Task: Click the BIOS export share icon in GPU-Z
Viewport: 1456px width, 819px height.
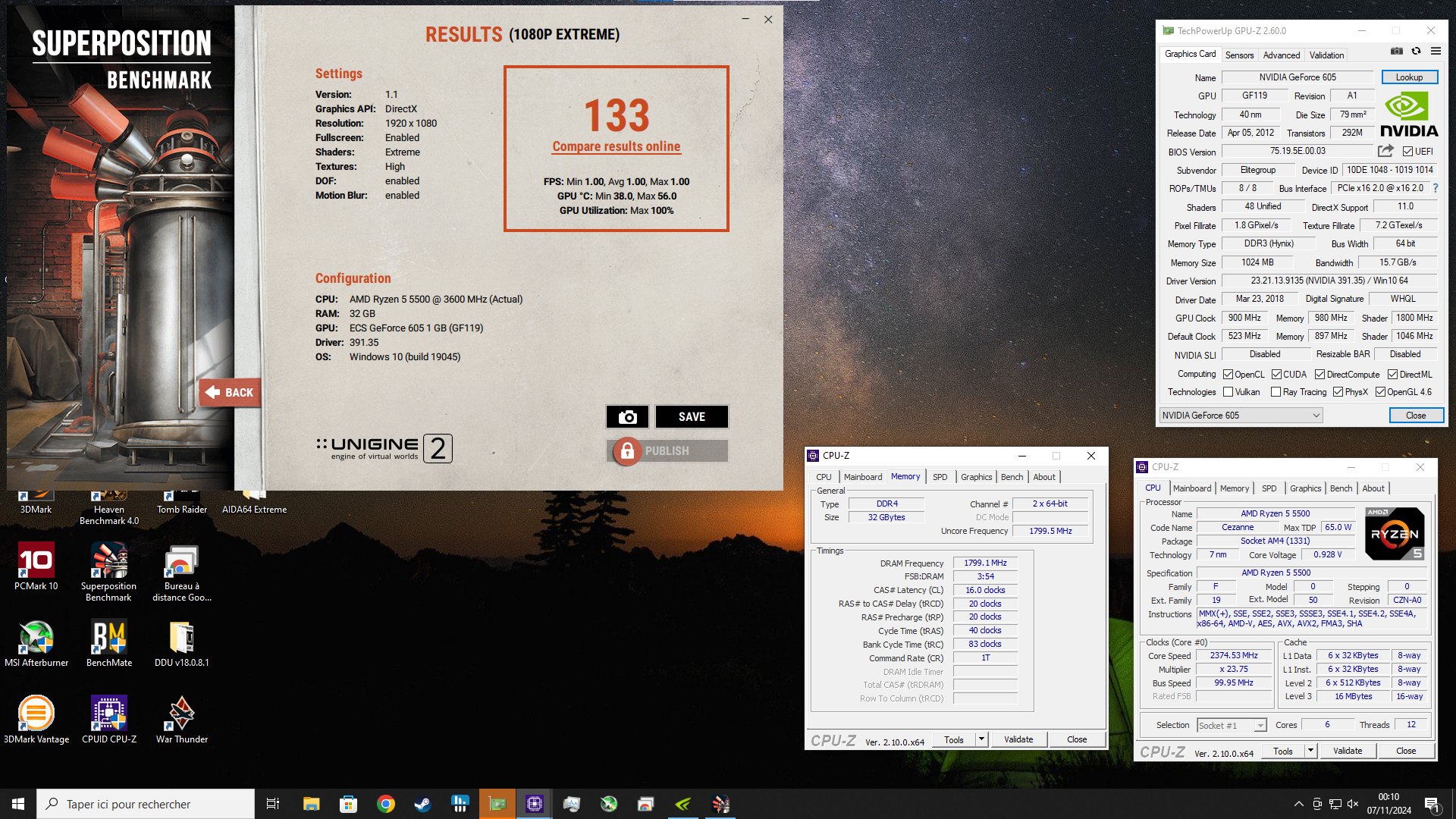Action: point(1386,151)
